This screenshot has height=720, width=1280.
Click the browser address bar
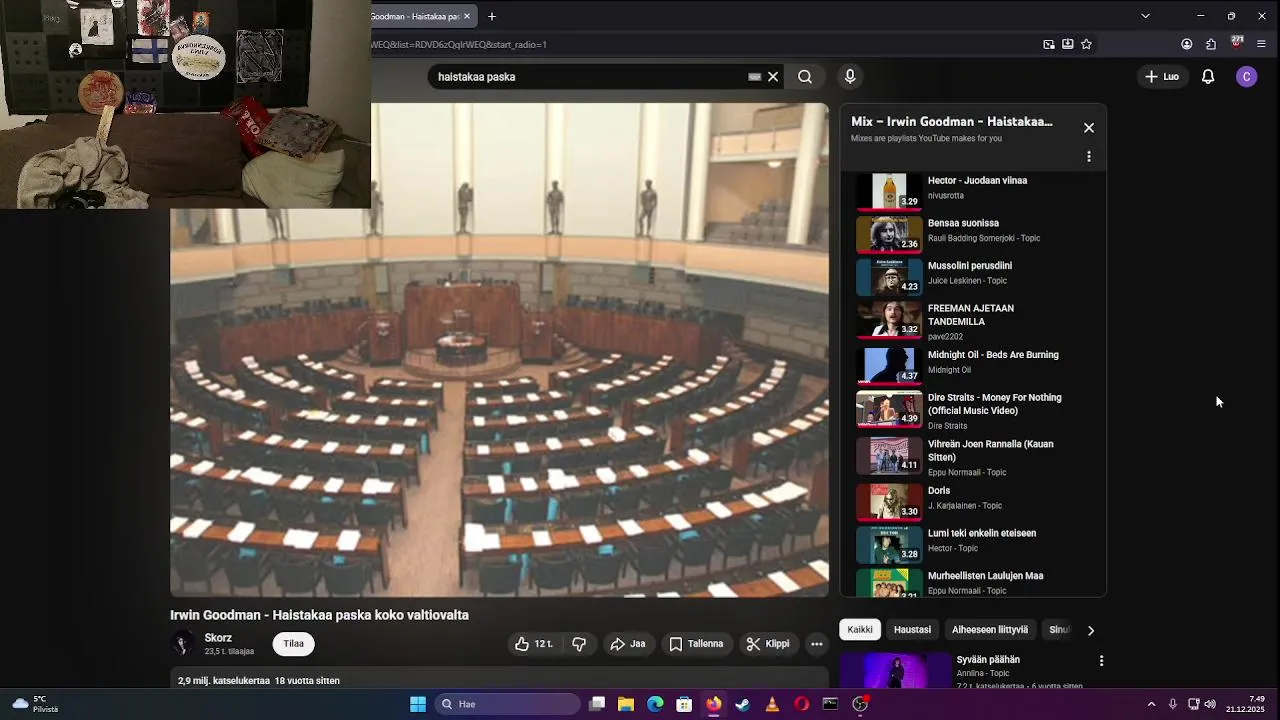[x=700, y=44]
